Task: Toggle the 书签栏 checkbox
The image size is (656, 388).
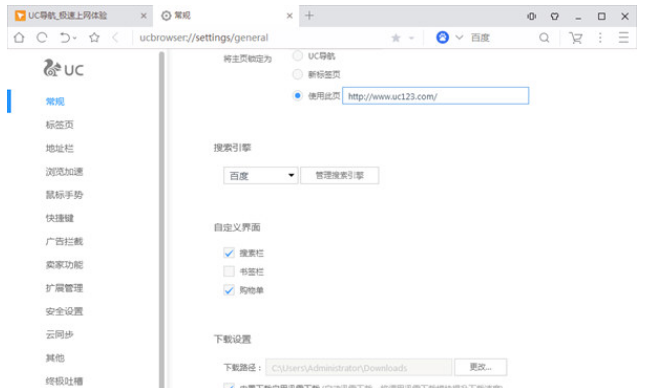Action: [229, 272]
